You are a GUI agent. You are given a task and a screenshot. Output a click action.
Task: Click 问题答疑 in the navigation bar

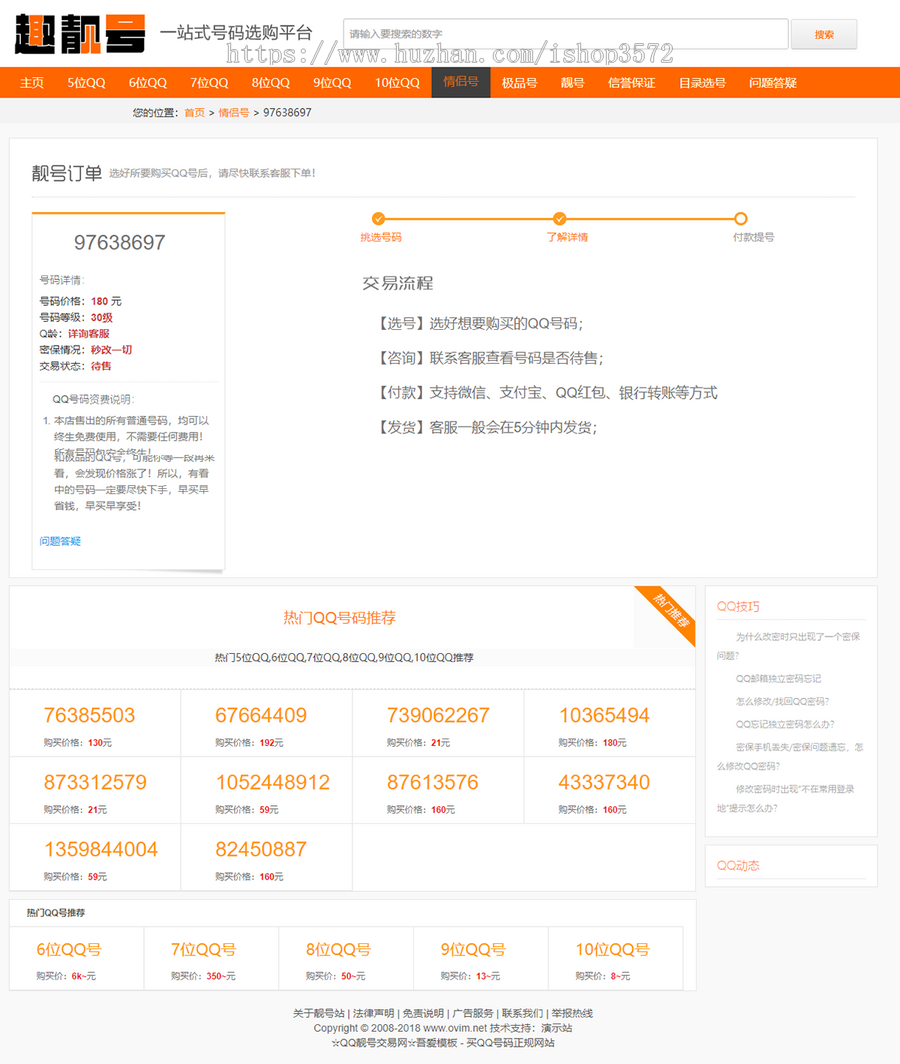772,83
